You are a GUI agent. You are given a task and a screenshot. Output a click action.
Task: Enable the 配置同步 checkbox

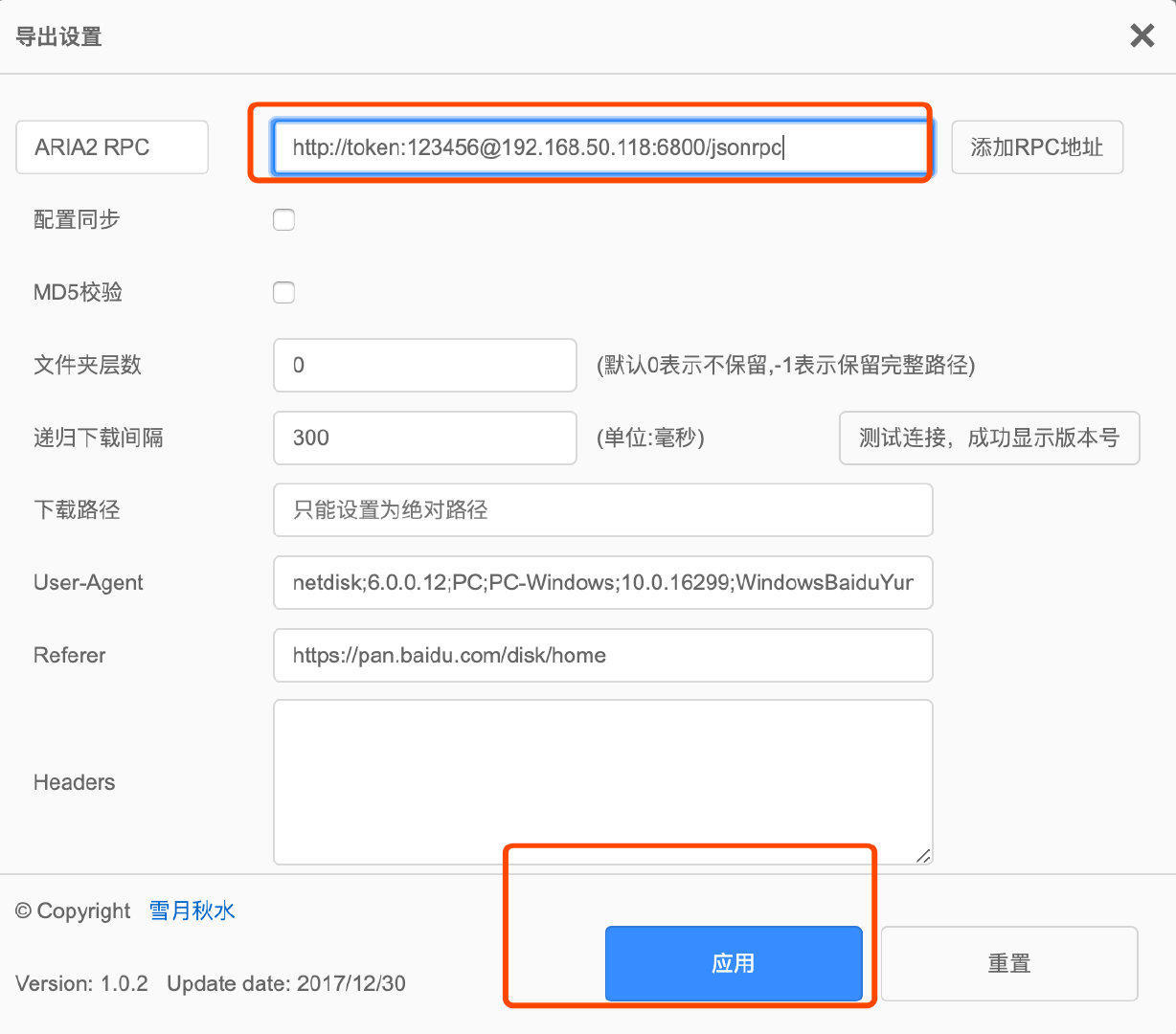tap(283, 219)
